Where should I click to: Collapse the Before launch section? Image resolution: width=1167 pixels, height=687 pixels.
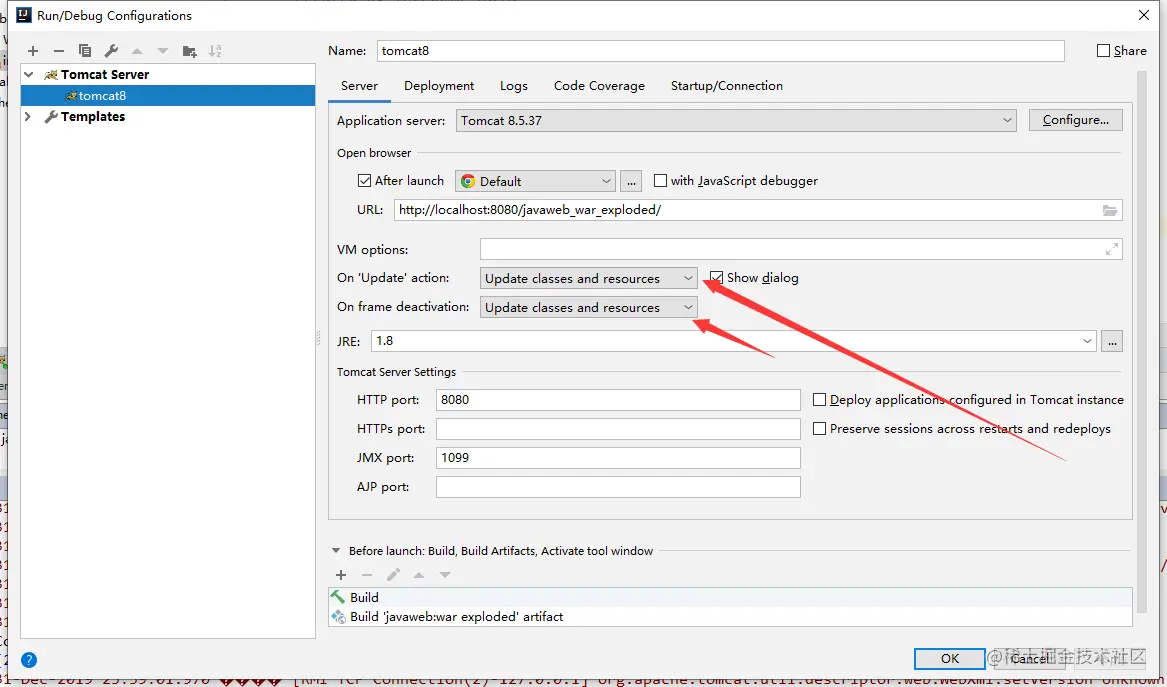[x=336, y=551]
